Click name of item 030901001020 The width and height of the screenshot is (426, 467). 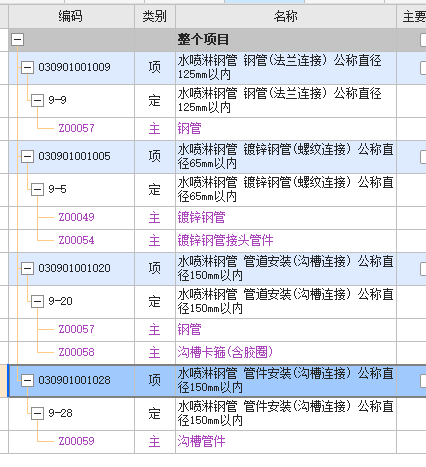[285, 268]
